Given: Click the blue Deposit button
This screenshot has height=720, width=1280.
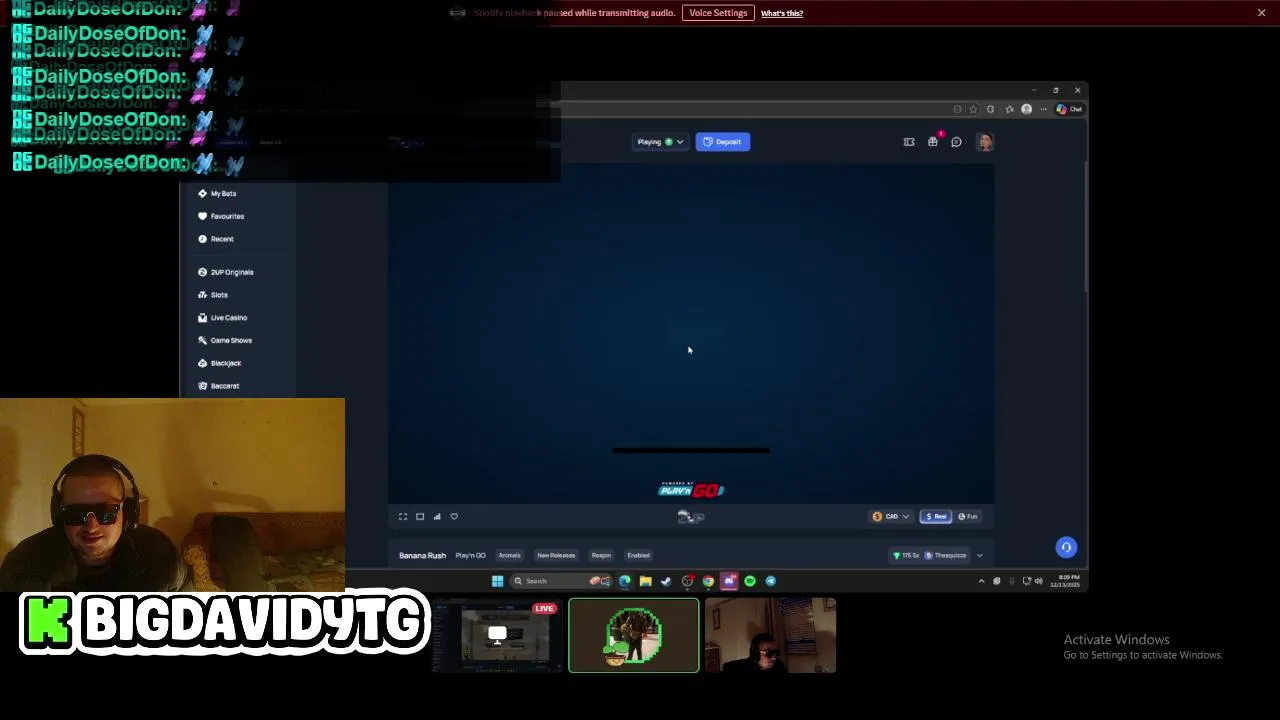Looking at the screenshot, I should 722,142.
